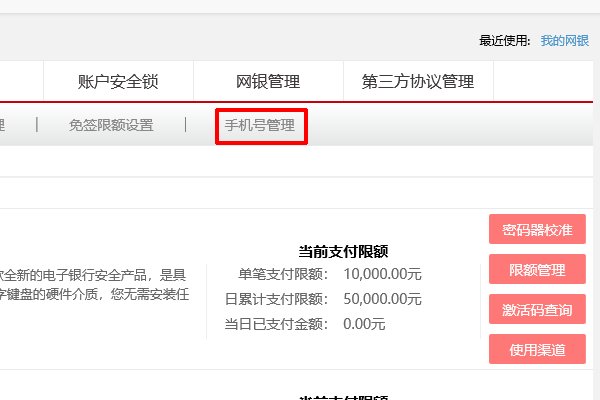This screenshot has height=400, width=600.
Task: Click the 密码器校准 button
Action: pyautogui.click(x=537, y=229)
